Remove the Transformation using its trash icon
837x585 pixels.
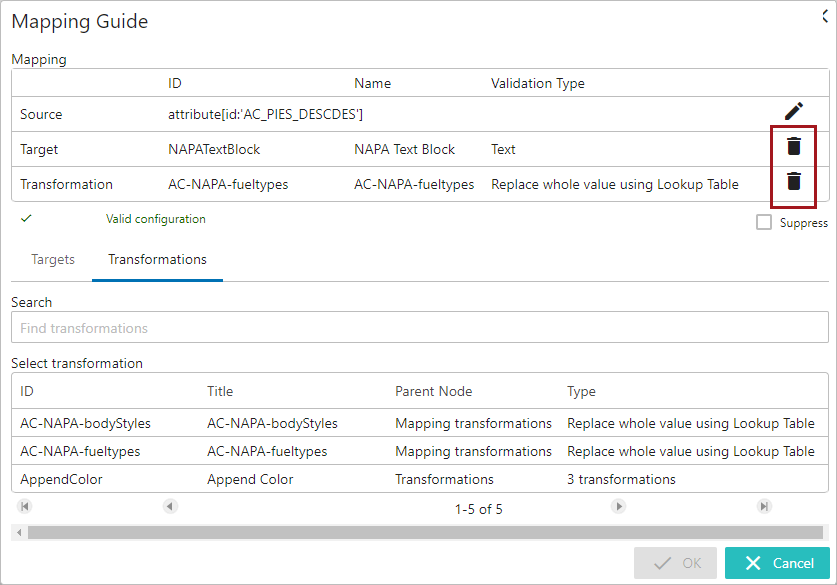point(793,181)
